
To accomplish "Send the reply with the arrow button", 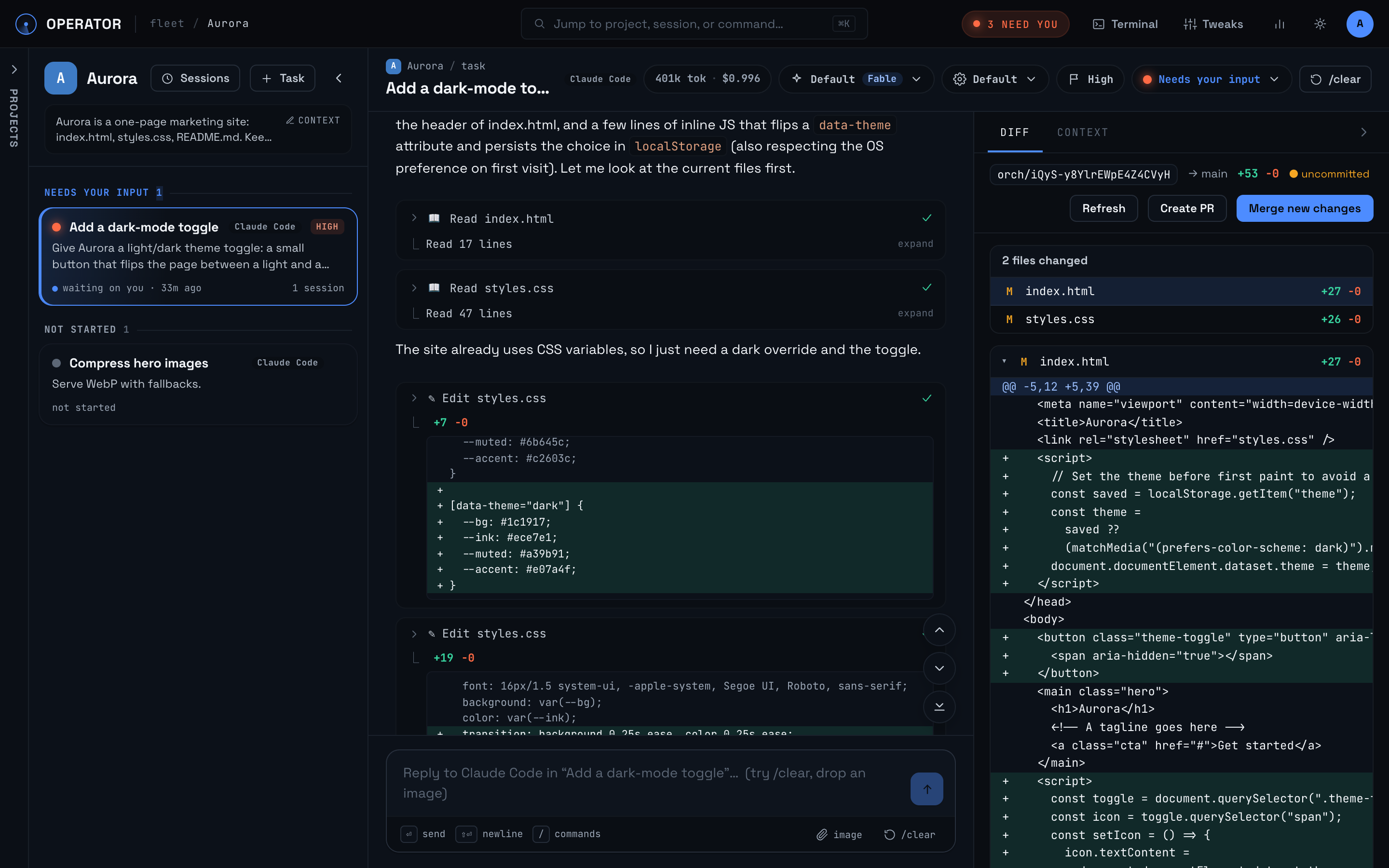I will [x=926, y=789].
